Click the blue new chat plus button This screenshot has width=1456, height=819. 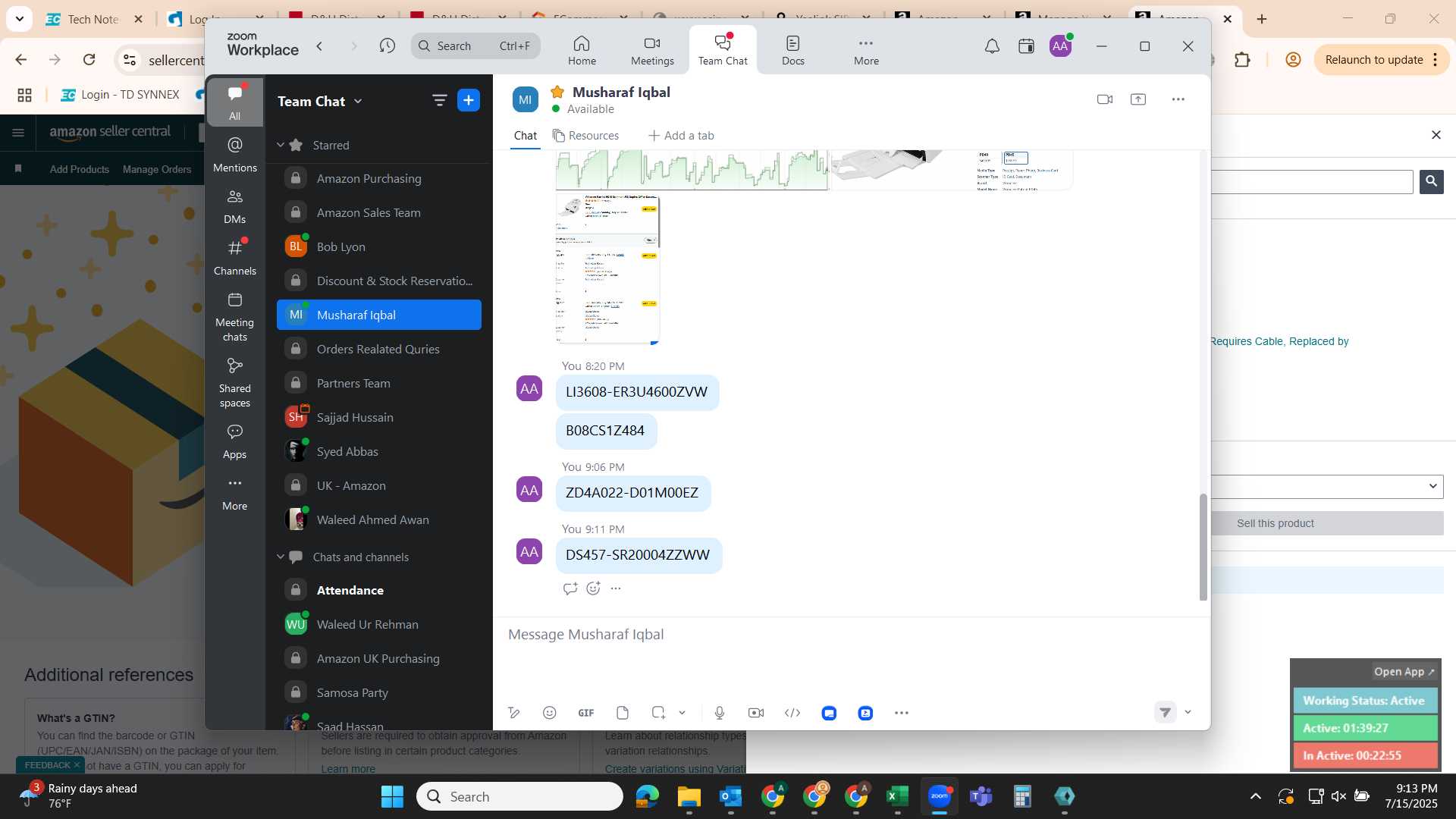point(469,100)
